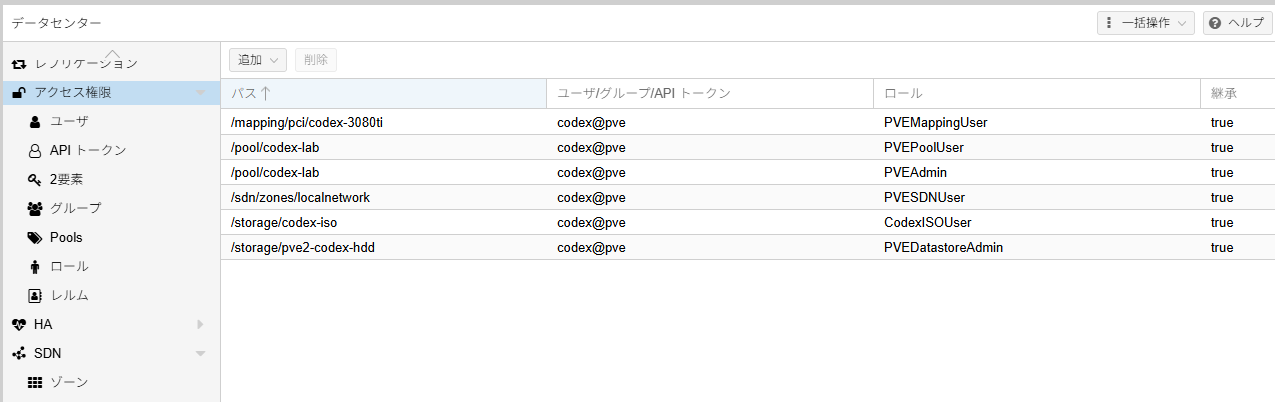Sort by ユーザ/グループ/API トークン column header
Screen dimensions: 1275x402
[x=710, y=93]
